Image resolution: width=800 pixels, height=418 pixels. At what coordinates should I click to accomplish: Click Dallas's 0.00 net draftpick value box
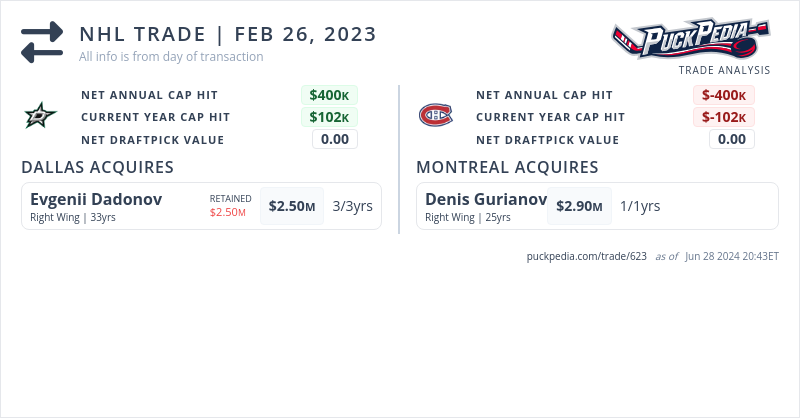point(335,139)
